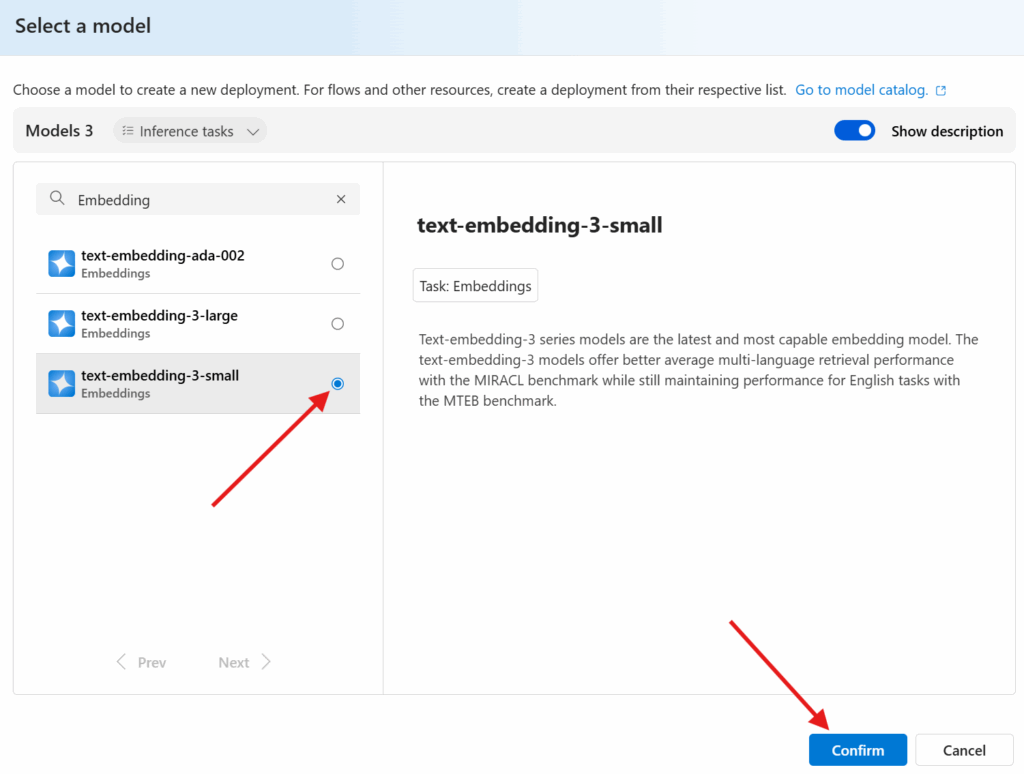Clear the search using the X icon
This screenshot has width=1024, height=774.
point(340,199)
